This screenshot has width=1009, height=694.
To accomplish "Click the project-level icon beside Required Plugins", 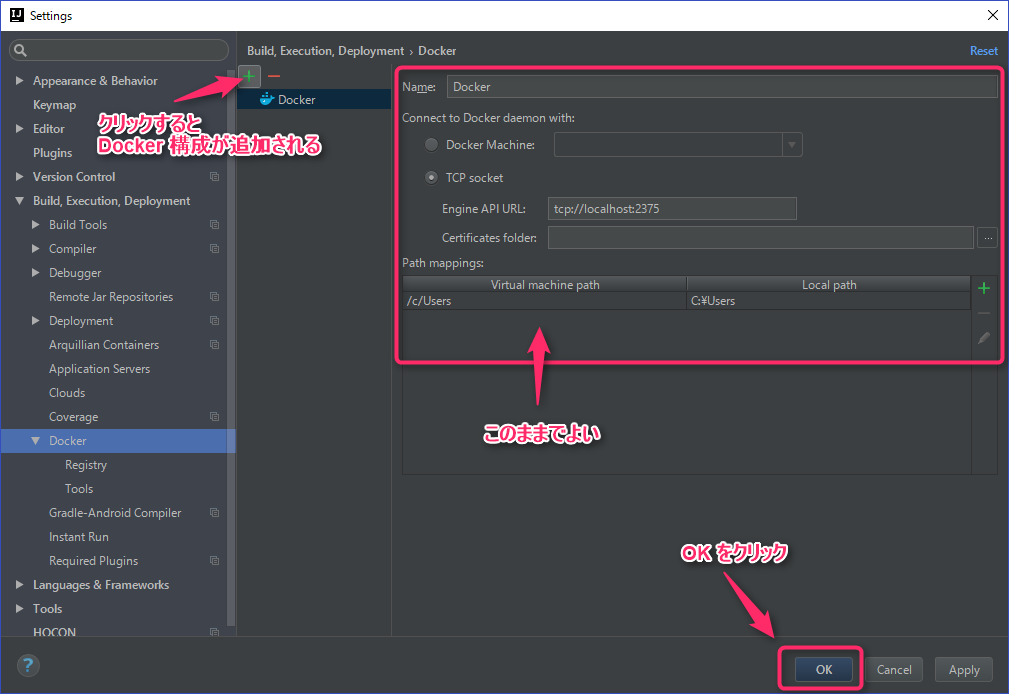I will 214,561.
